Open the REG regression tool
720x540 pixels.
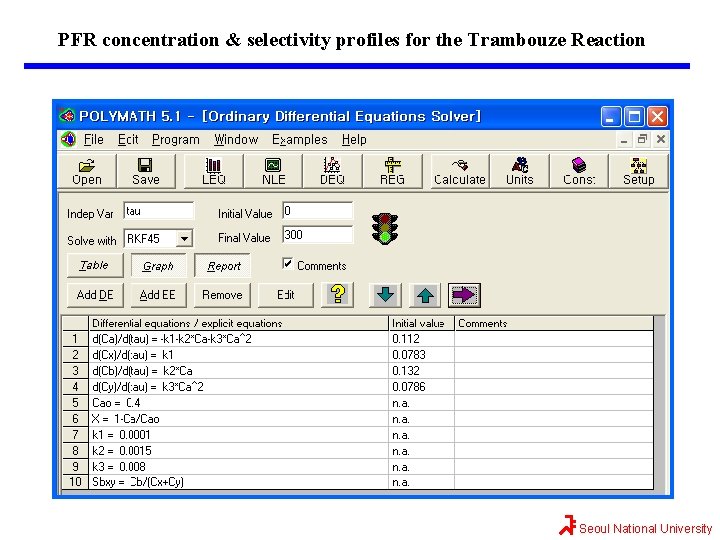coord(392,171)
